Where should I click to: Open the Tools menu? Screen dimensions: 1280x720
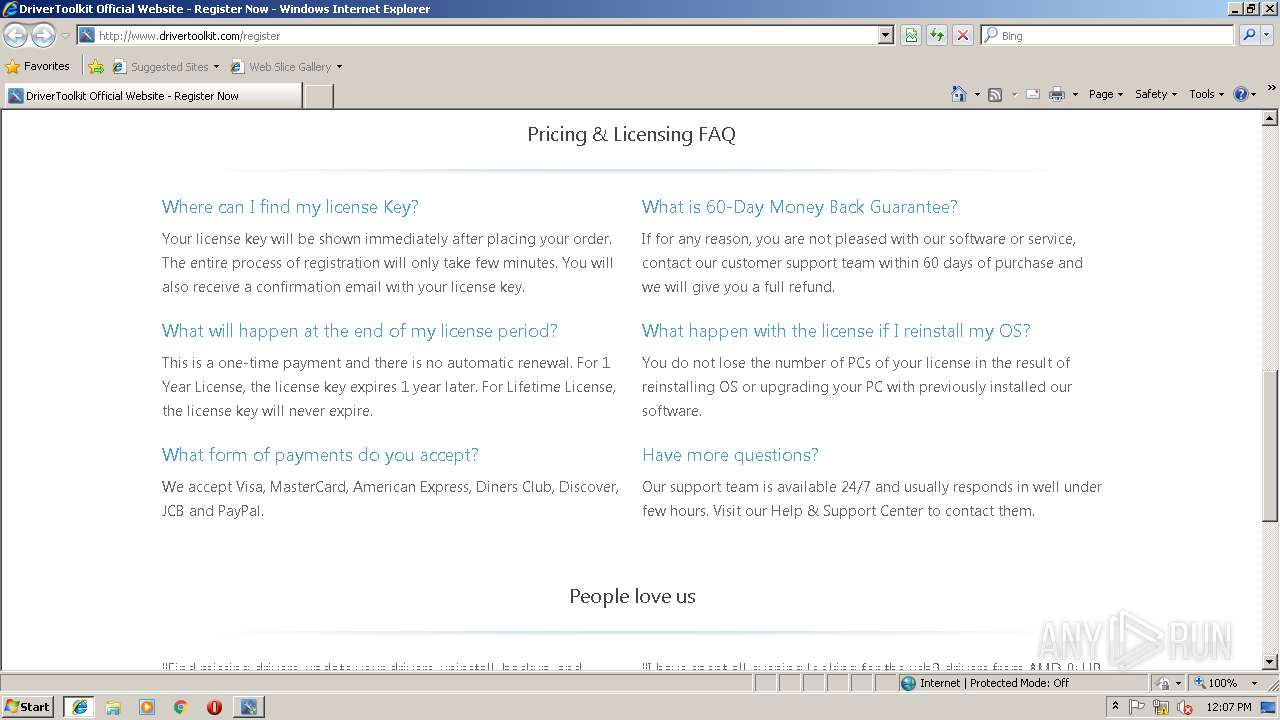[1206, 94]
